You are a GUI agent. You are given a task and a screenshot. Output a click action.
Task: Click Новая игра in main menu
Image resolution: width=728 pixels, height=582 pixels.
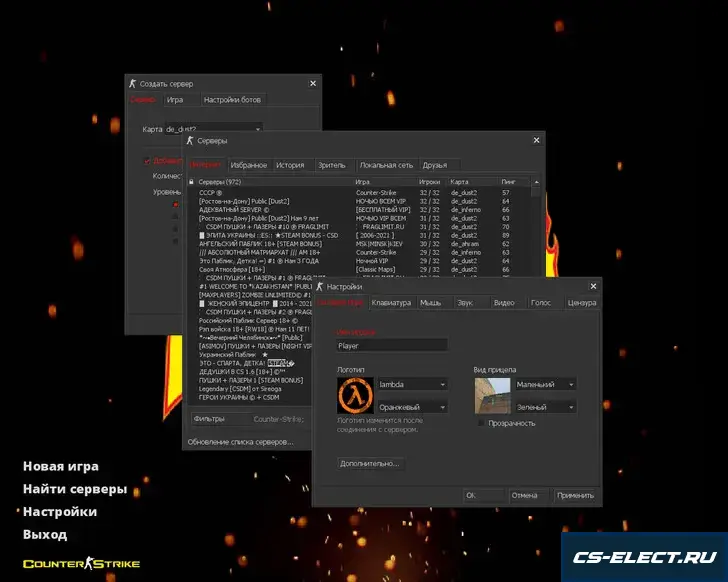point(61,466)
